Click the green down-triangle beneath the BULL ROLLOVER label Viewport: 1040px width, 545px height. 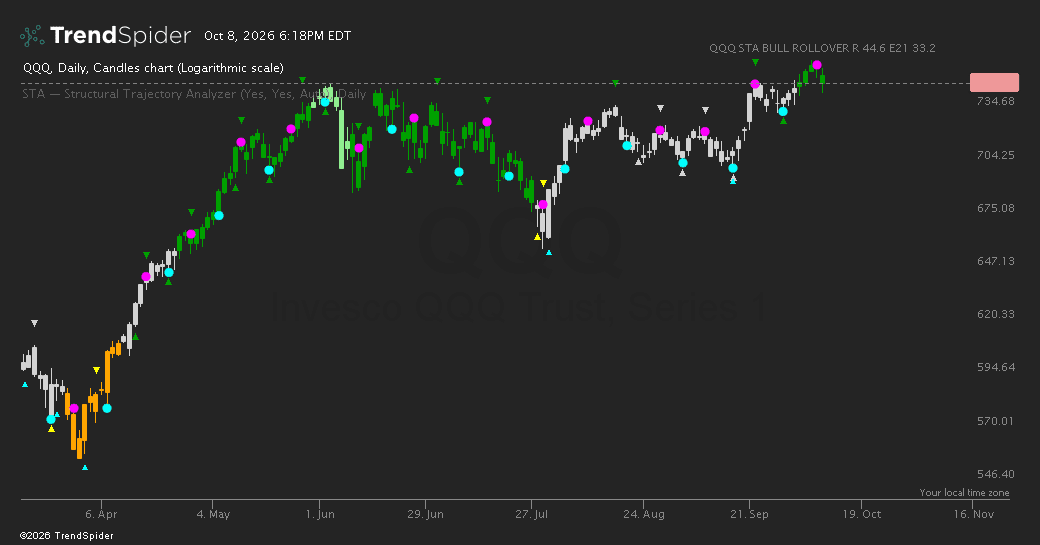coord(755,62)
